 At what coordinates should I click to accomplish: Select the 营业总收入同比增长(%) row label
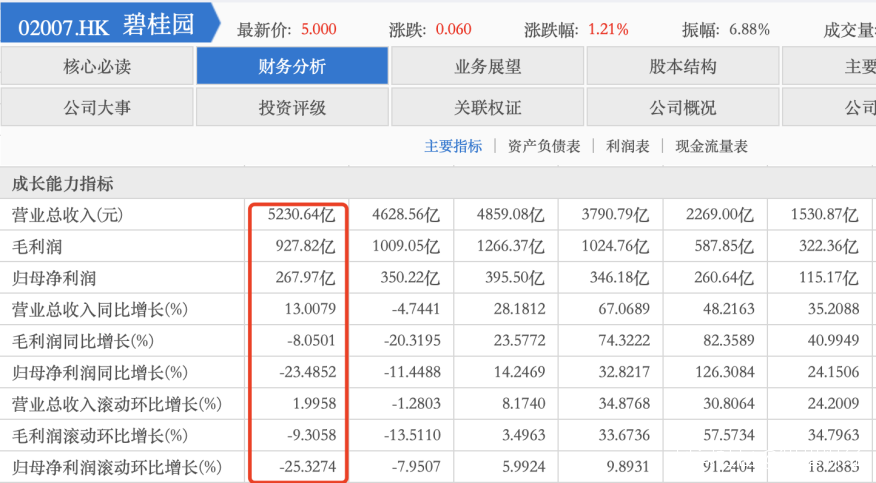click(99, 309)
